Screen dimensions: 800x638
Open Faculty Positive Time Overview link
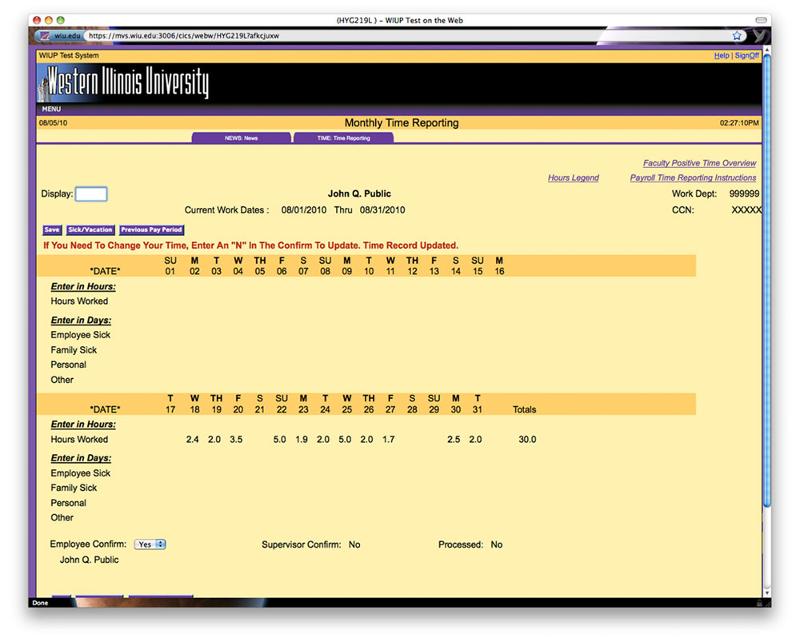(699, 163)
